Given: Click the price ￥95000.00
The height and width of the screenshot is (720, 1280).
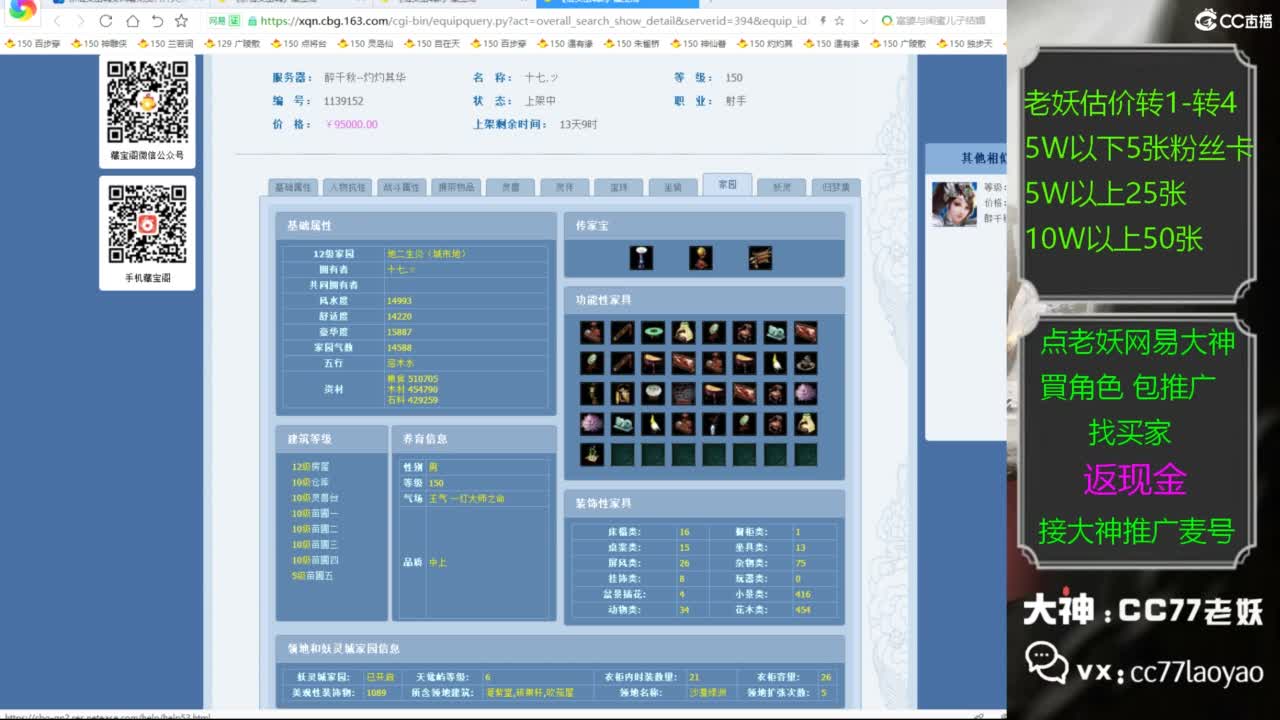Looking at the screenshot, I should 352,125.
